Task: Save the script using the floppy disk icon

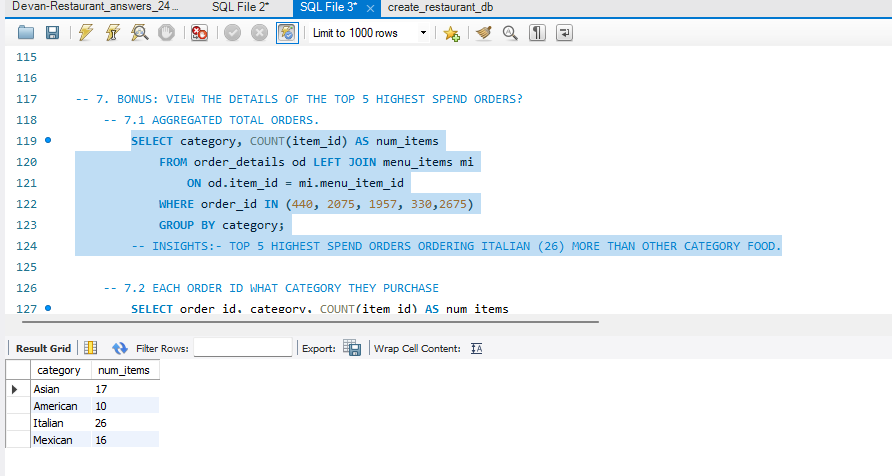Action: coord(51,33)
